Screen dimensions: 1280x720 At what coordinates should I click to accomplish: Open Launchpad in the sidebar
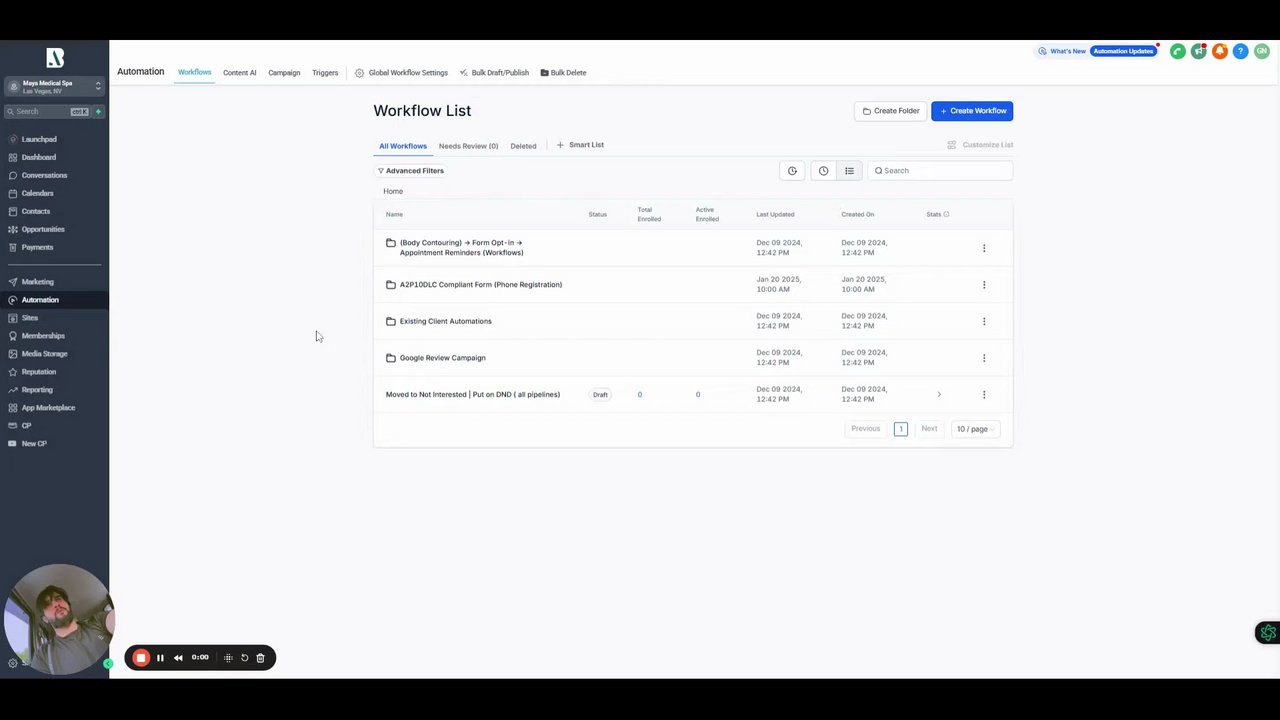coord(39,140)
